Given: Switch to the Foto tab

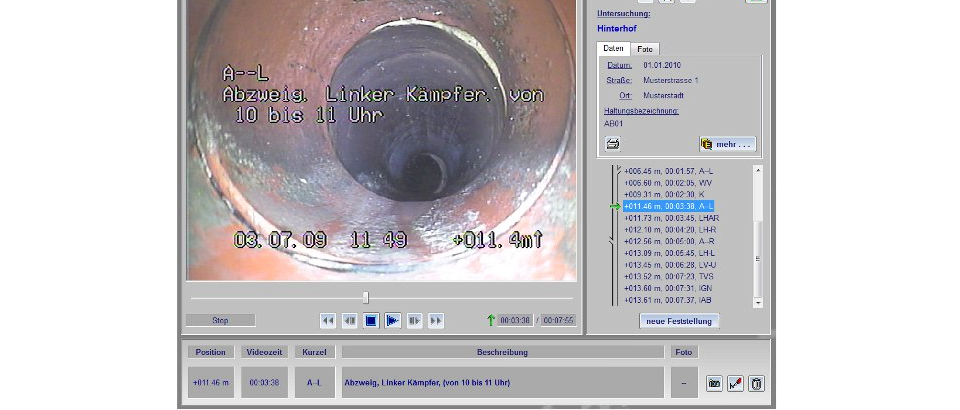Looking at the screenshot, I should (x=645, y=49).
